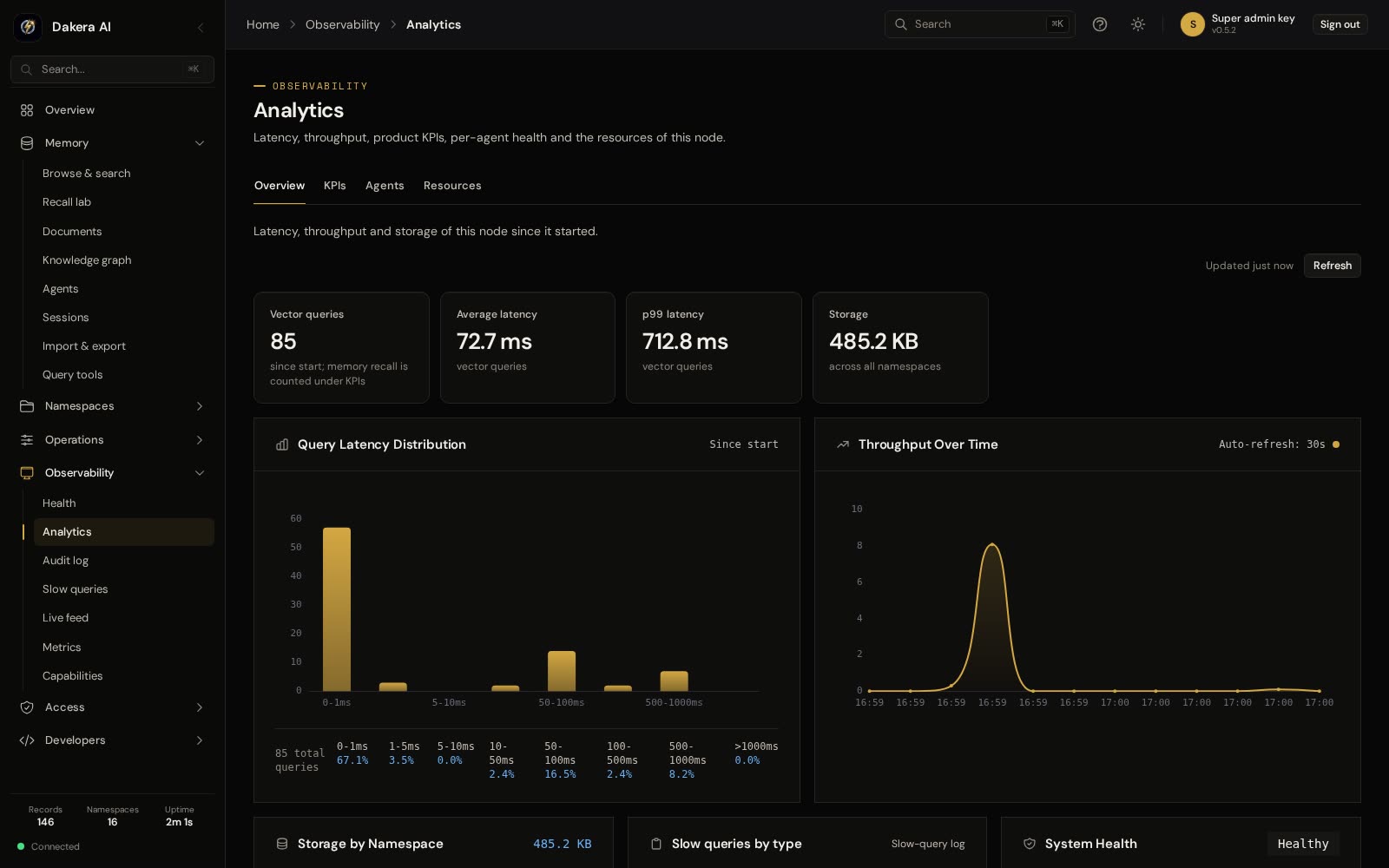Viewport: 1389px width, 868px height.
Task: Click the Observability monitor icon
Action: point(27,473)
